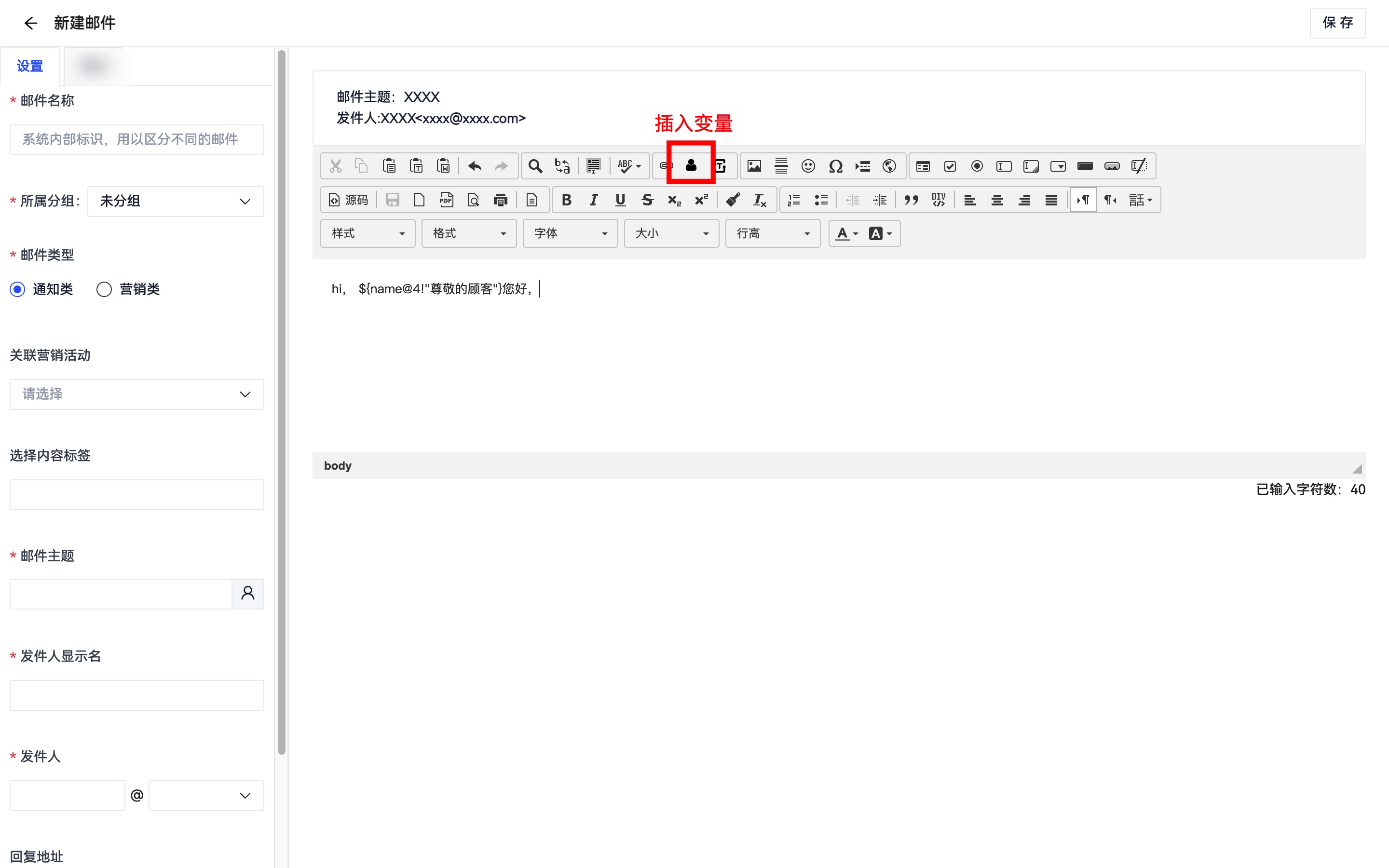Screen dimensions: 1389x868
Task: Toggle strikethrough formatting
Action: click(647, 200)
